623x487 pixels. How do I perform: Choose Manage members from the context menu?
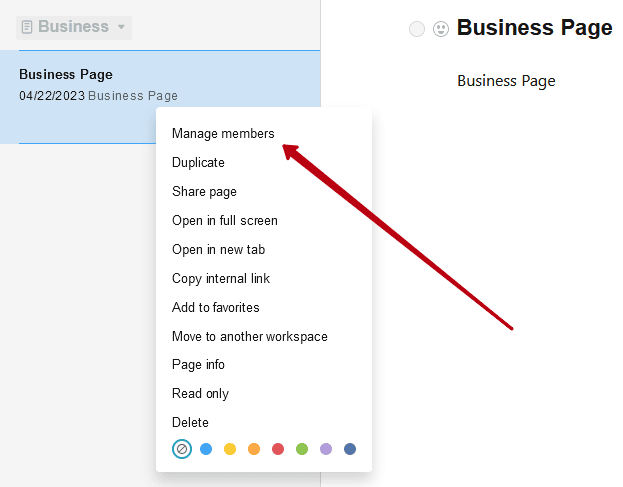pos(223,133)
